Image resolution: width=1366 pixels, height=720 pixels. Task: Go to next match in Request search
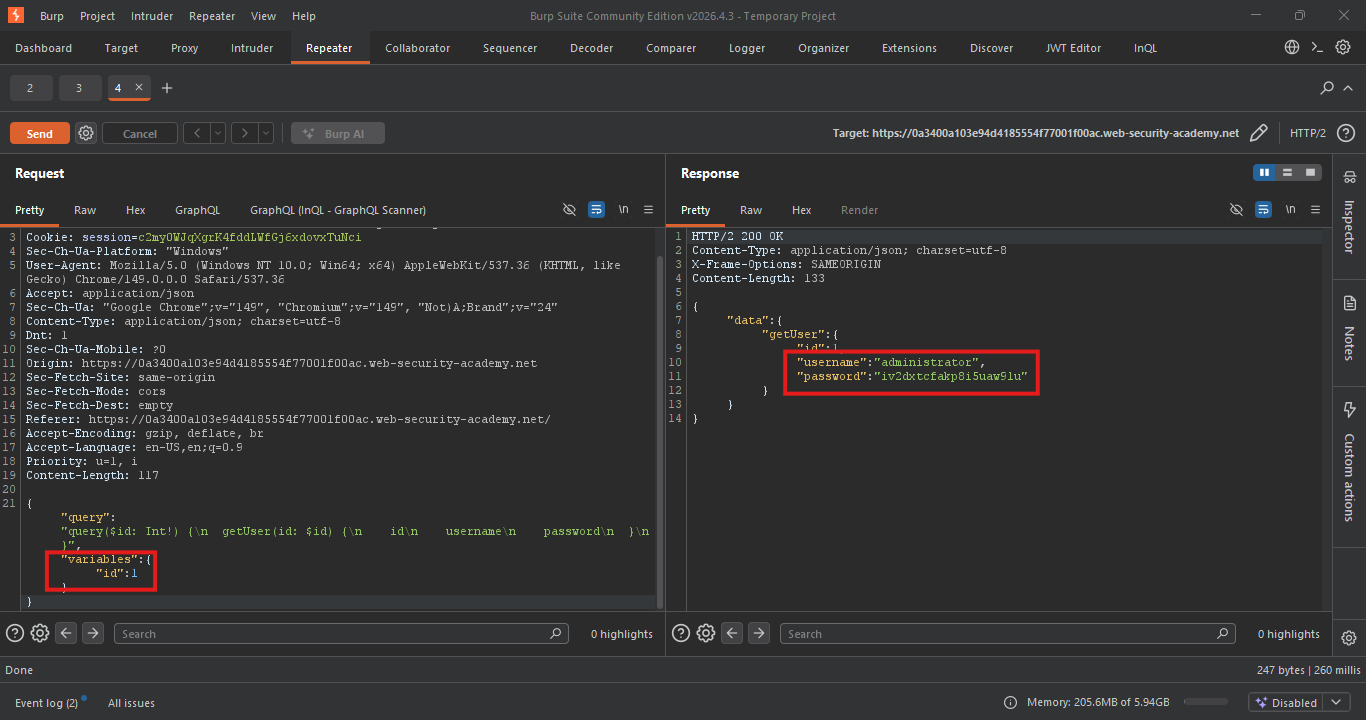coord(93,633)
